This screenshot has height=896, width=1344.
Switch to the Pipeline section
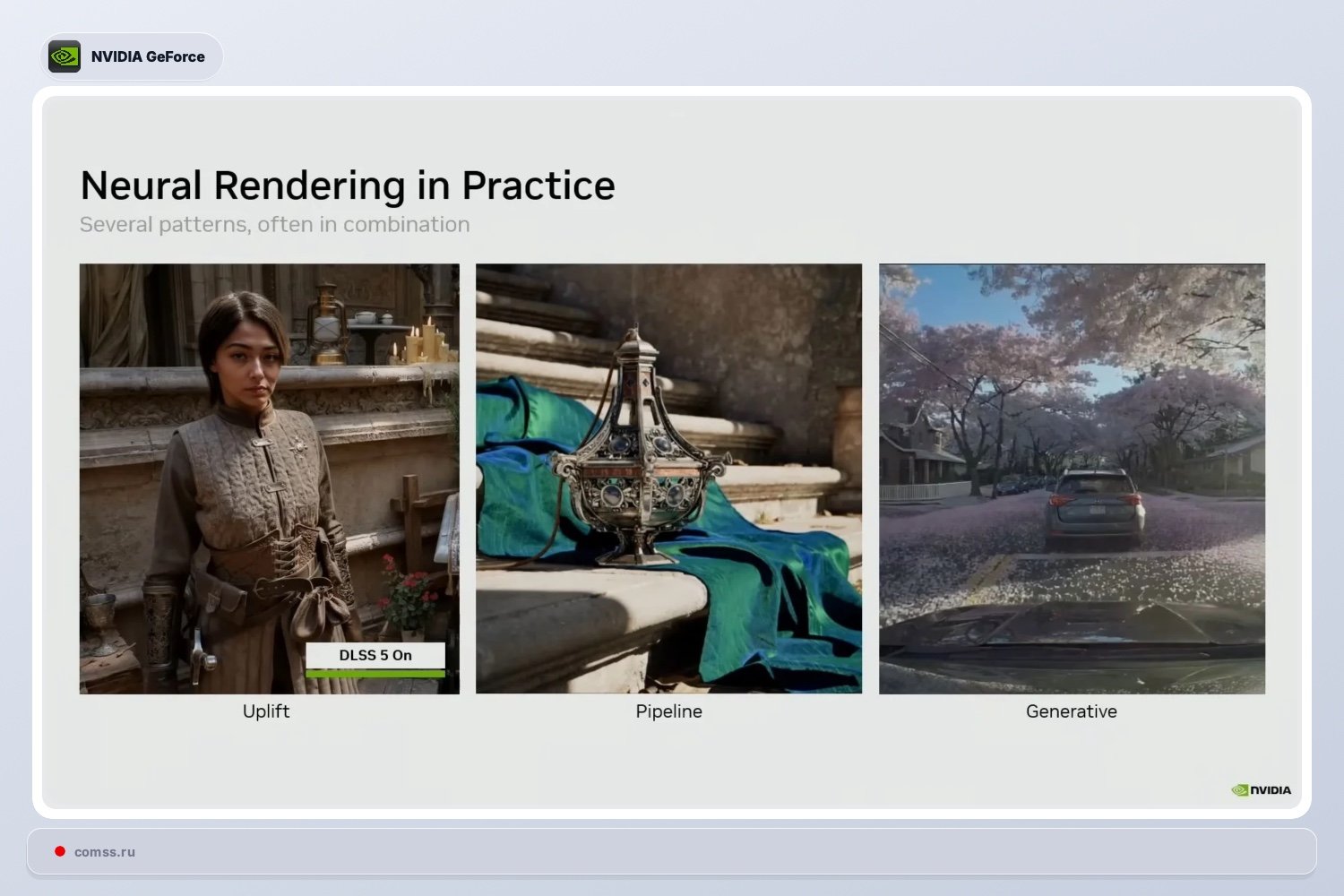[668, 711]
